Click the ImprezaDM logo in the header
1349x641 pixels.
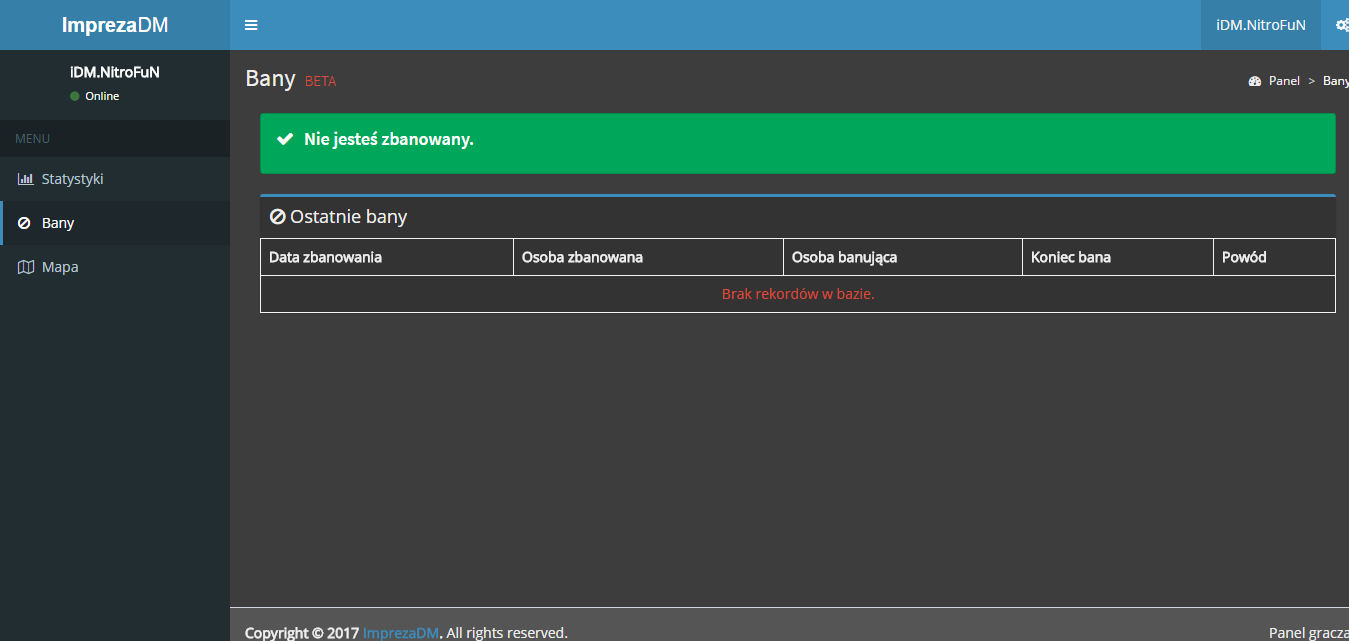tap(115, 25)
